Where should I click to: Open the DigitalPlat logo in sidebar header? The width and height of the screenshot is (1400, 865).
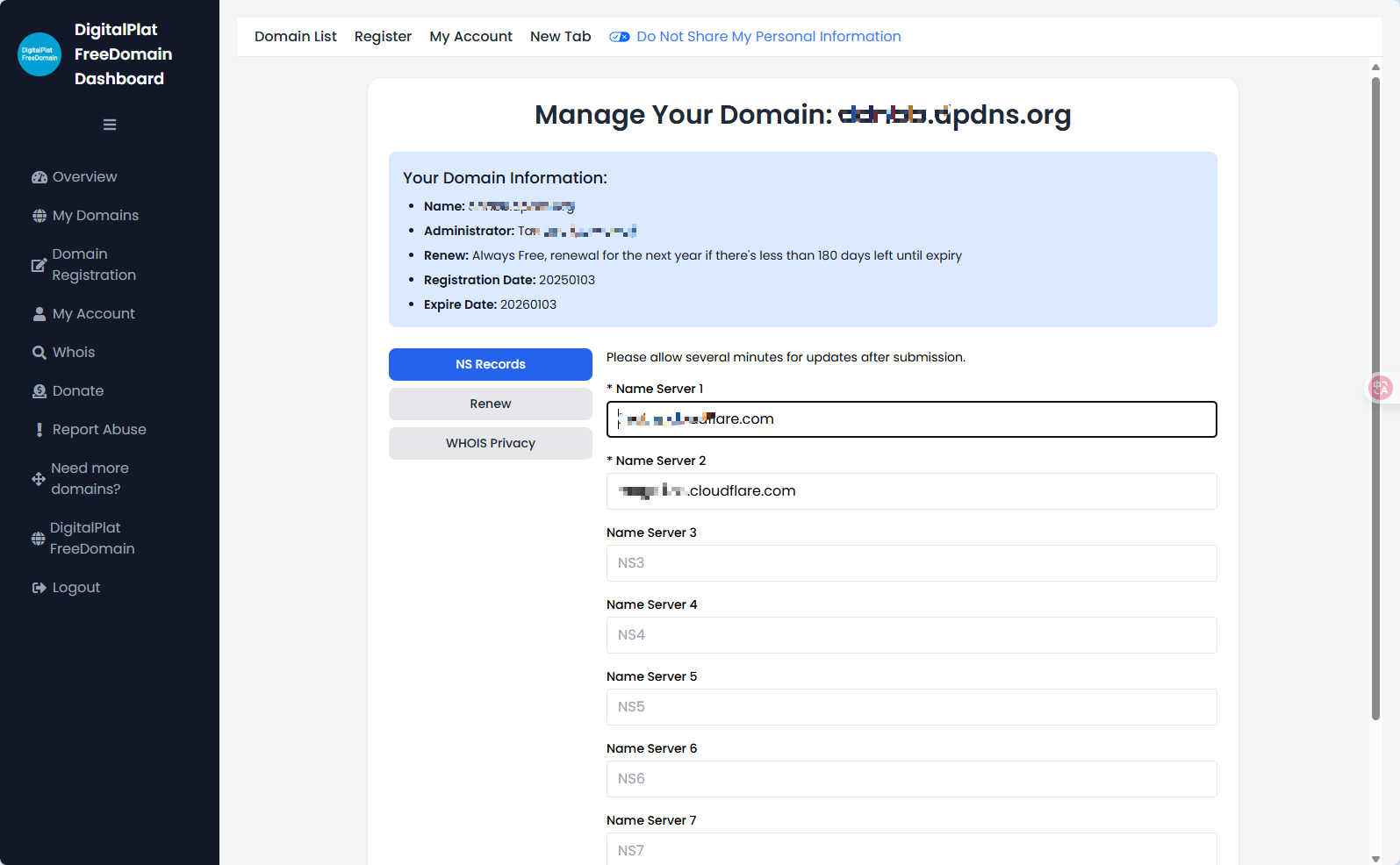(39, 54)
